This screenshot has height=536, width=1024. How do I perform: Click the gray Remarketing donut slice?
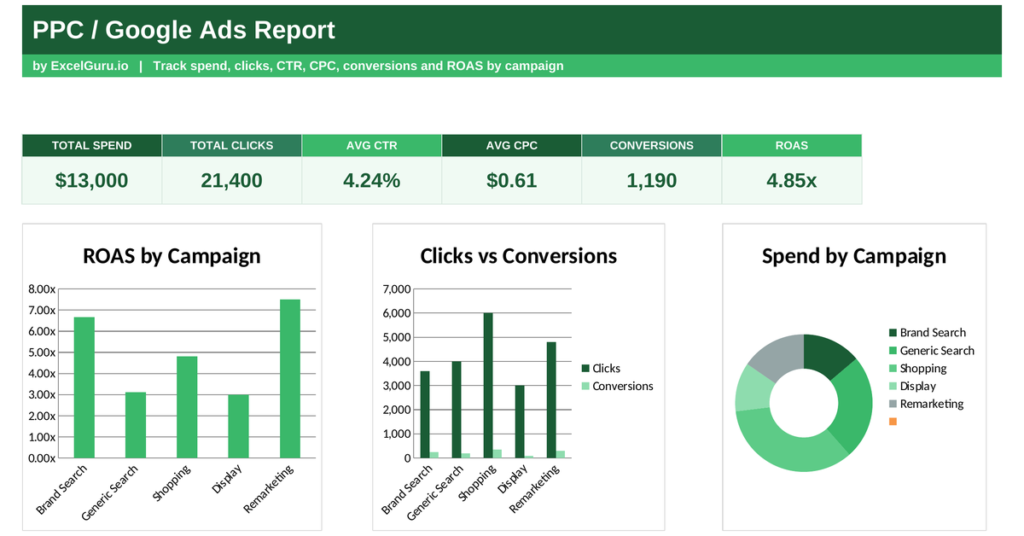pyautogui.click(x=780, y=356)
